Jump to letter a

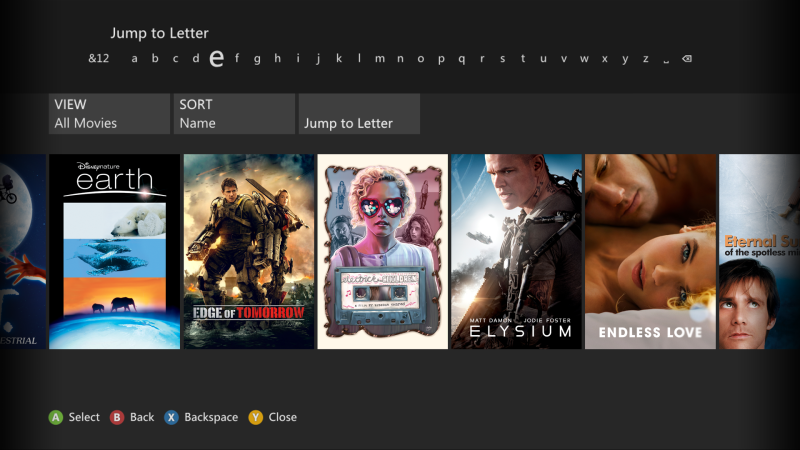click(x=134, y=59)
